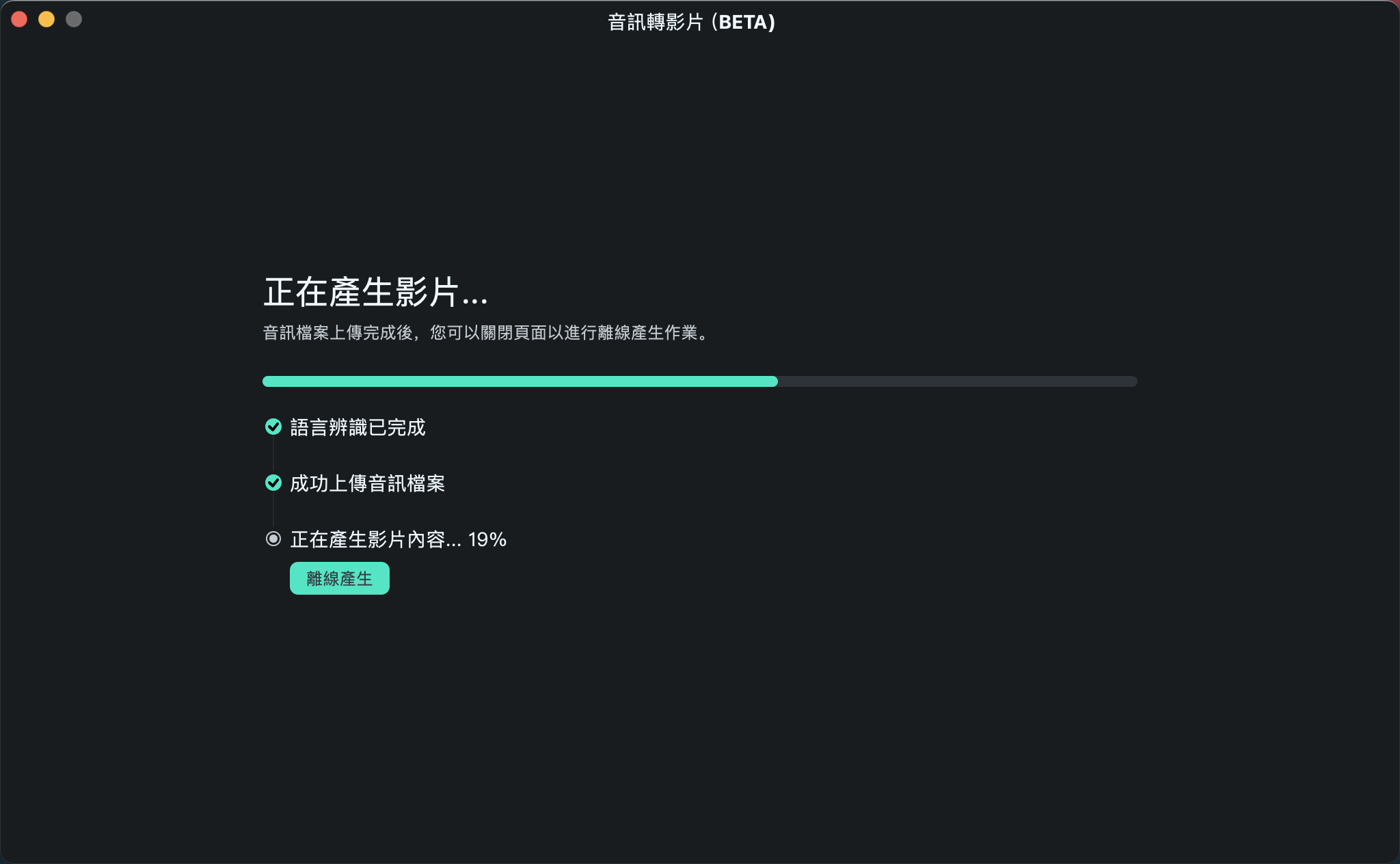Click the 音訊檔案上傳完成後 description line
1400x864 pixels.
point(487,333)
